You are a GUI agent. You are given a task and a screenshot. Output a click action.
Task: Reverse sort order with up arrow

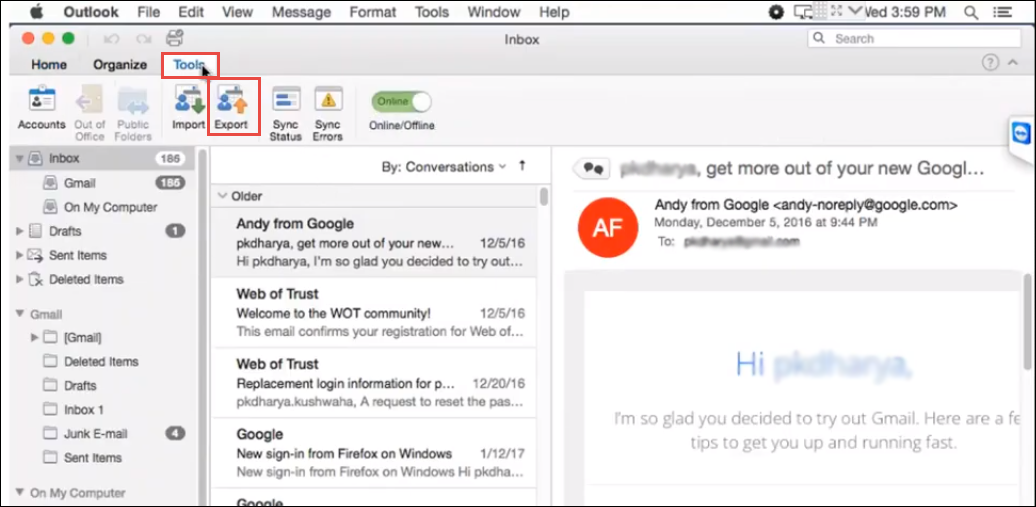522,167
